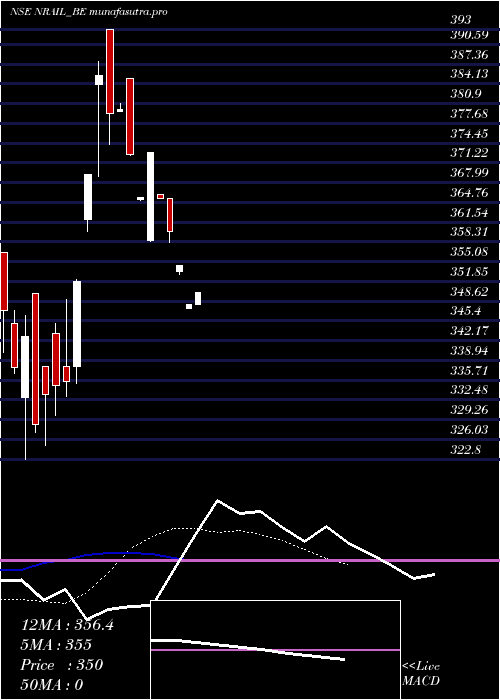Select the 342.17 price level label
Screen dimensions: 500x700
pyautogui.click(x=469, y=330)
